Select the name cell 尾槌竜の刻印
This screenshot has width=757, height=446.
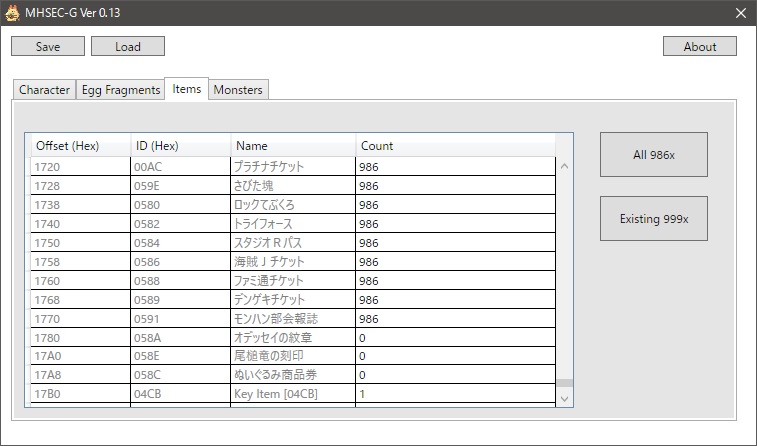(293, 356)
